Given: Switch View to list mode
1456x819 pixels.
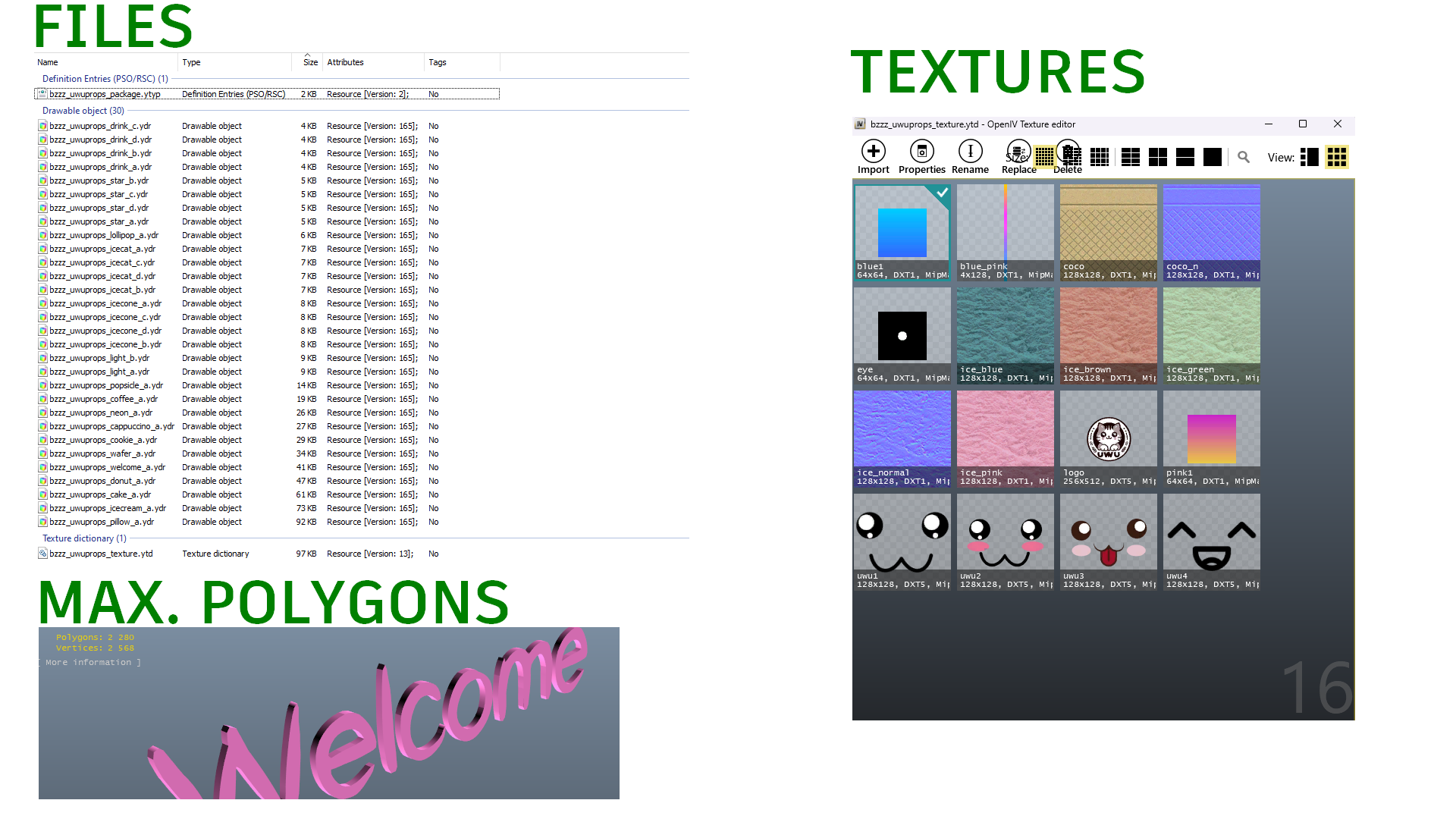Looking at the screenshot, I should click(1310, 157).
